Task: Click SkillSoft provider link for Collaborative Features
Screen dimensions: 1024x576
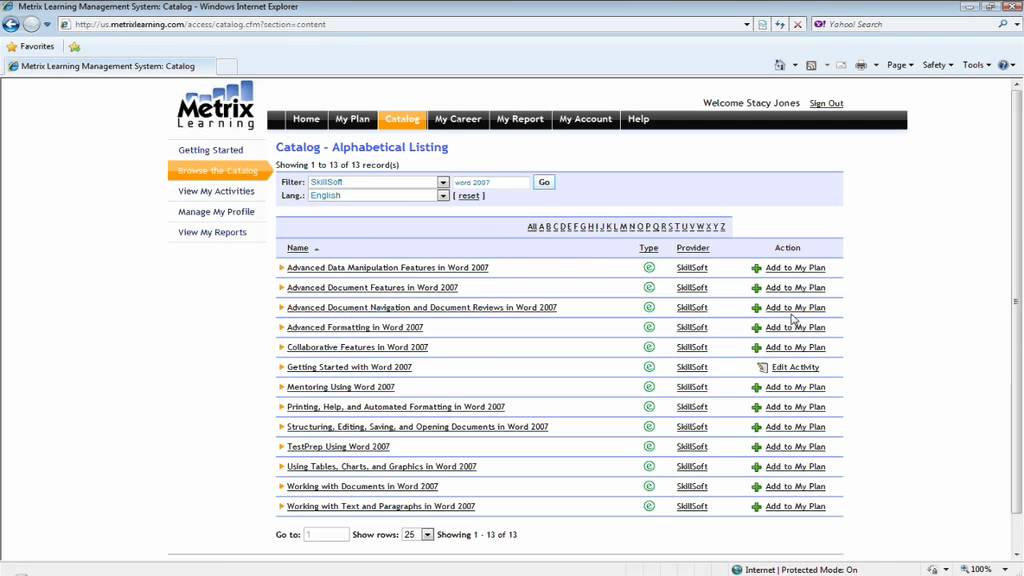Action: [692, 347]
